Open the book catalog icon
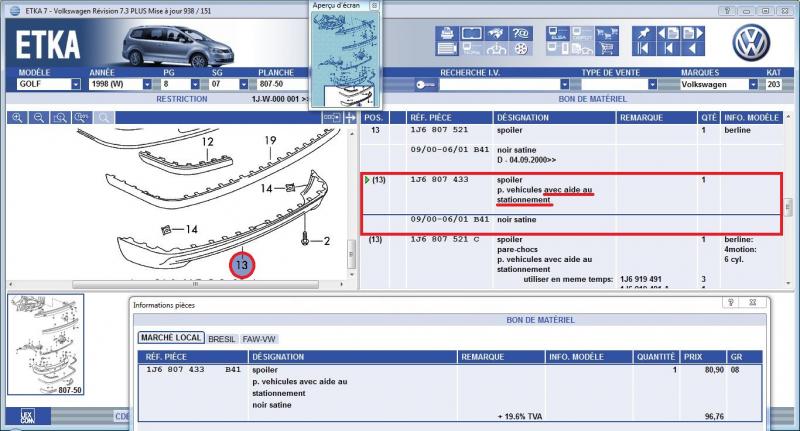The height and width of the screenshot is (431, 800). pyautogui.click(x=471, y=33)
